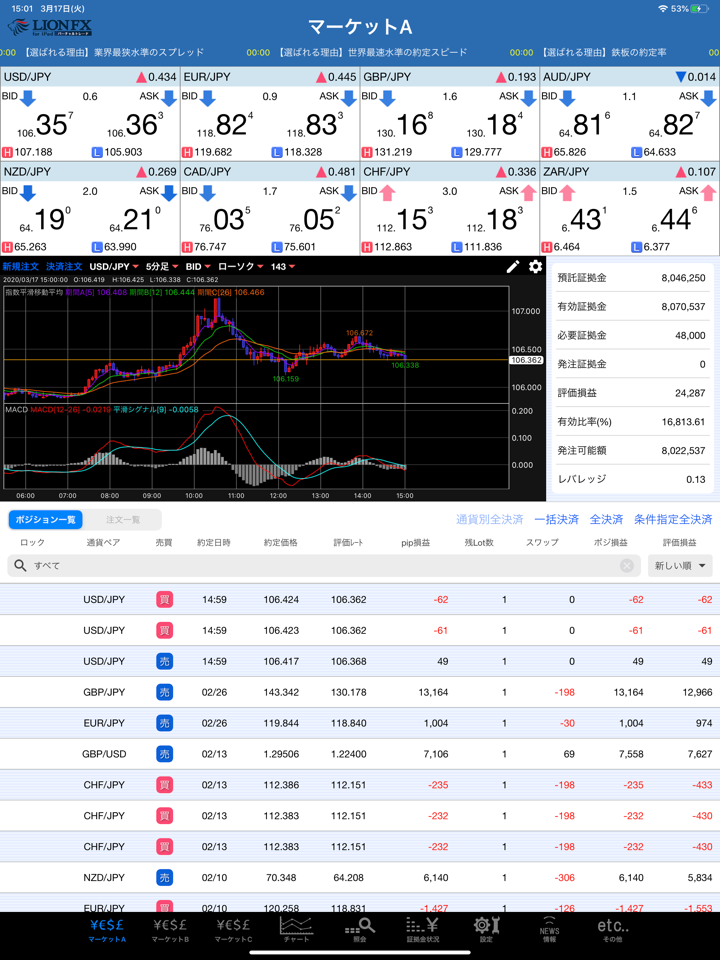Expand the USD/JPY currency pair dropdown
This screenshot has height=960, width=720.
tap(115, 267)
